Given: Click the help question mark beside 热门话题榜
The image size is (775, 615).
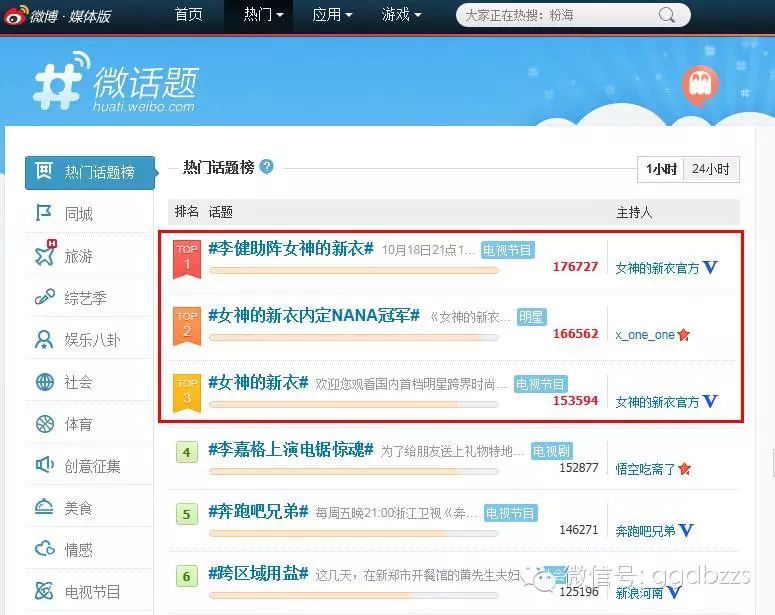Looking at the screenshot, I should click(x=266, y=167).
